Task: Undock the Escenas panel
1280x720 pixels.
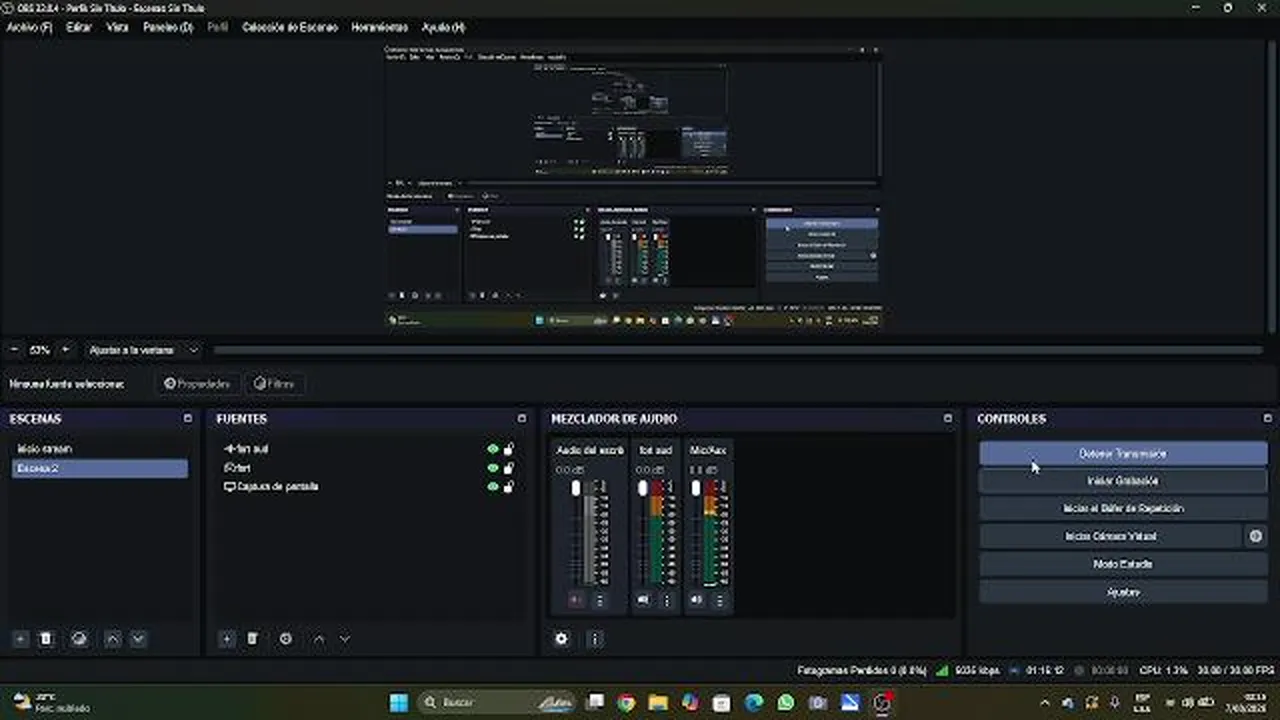Action: (x=187, y=418)
